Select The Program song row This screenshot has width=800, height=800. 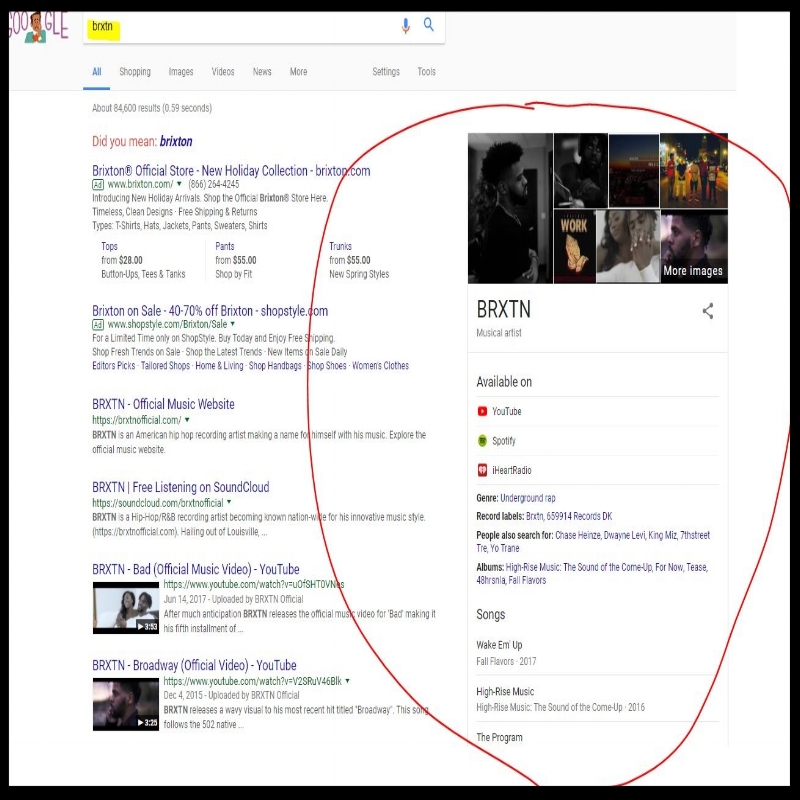coord(597,737)
